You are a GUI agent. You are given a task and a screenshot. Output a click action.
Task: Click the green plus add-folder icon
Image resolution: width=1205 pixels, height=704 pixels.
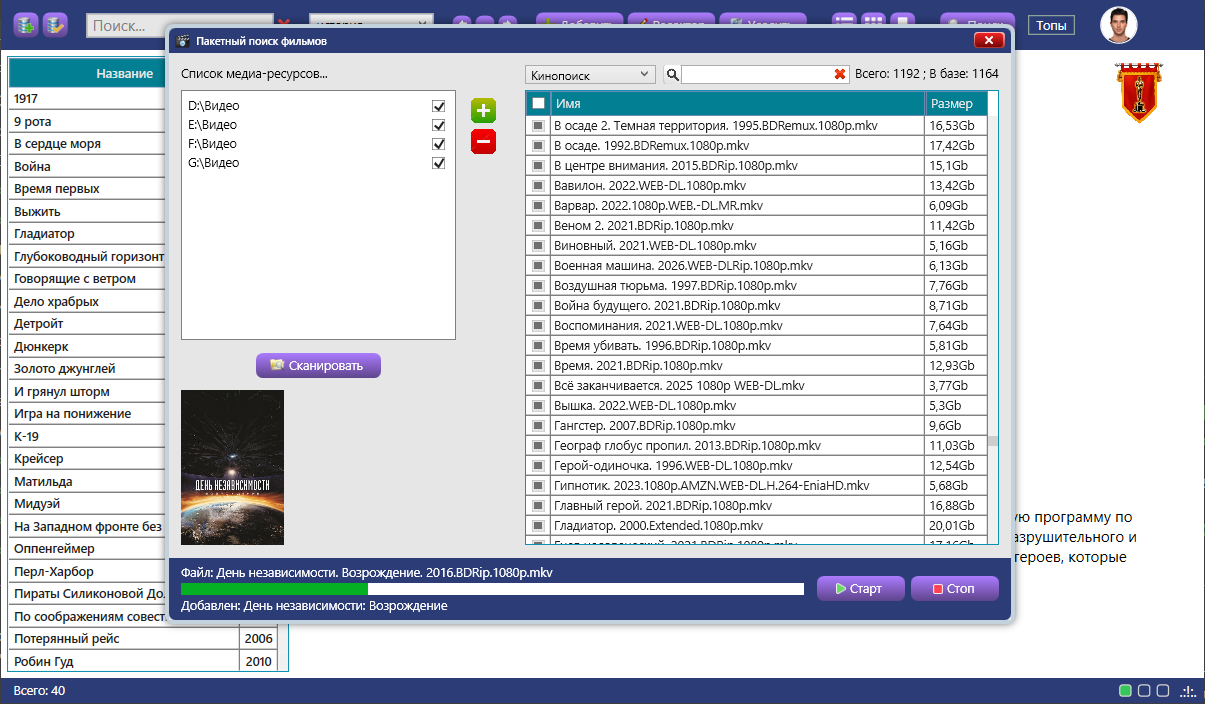(483, 110)
